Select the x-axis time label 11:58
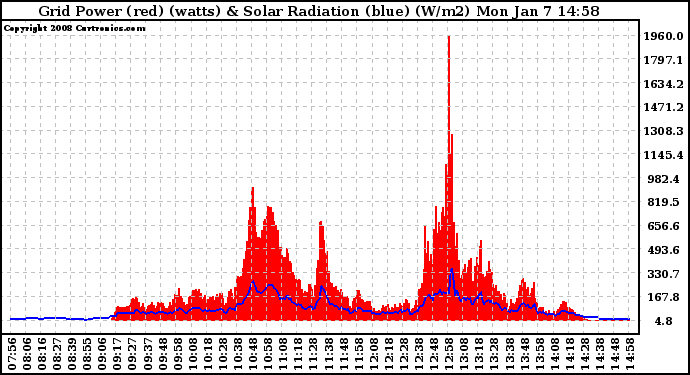Image resolution: width=690 pixels, height=375 pixels. (359, 354)
